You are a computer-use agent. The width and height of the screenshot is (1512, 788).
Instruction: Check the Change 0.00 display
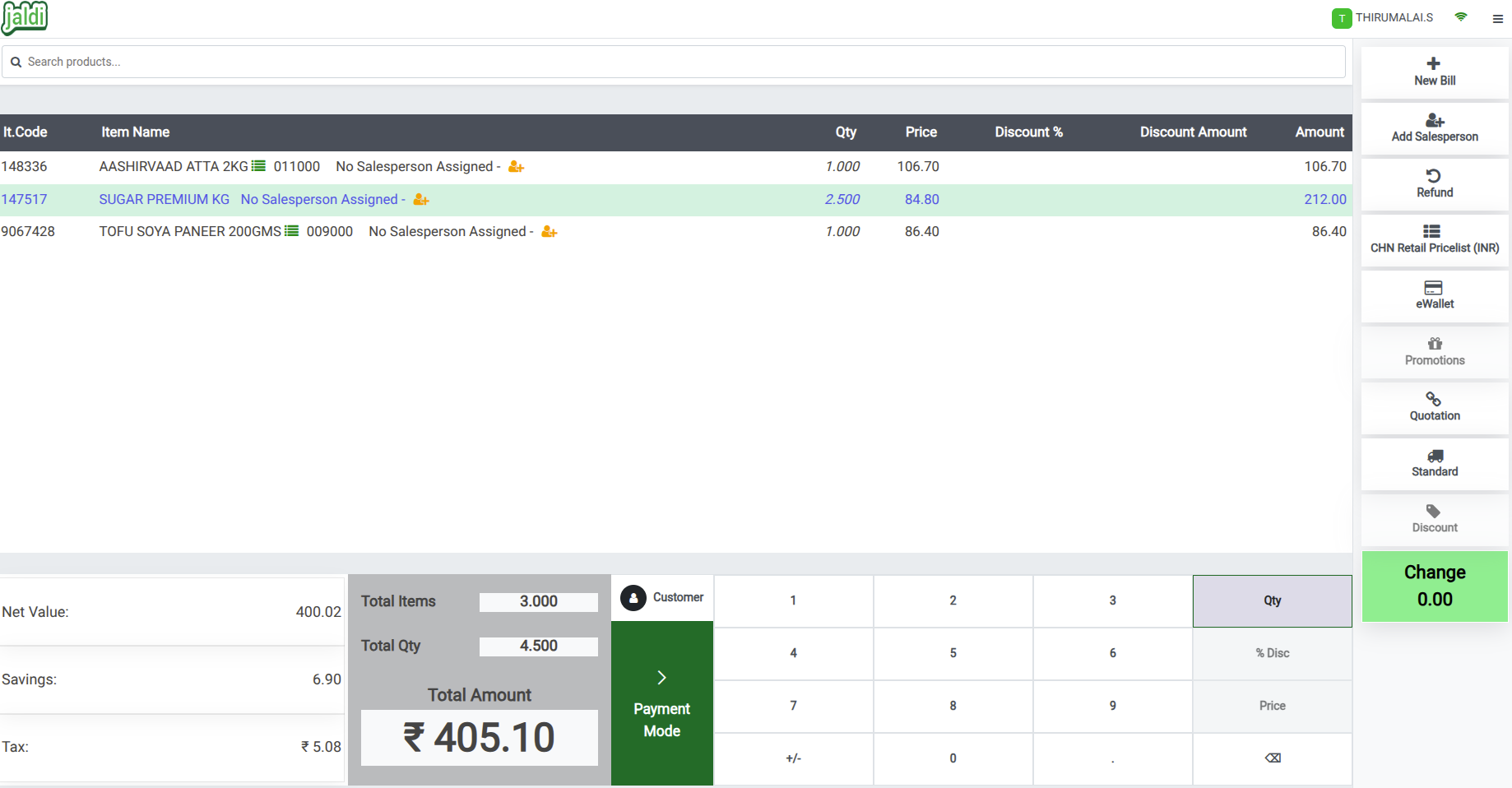pos(1434,586)
